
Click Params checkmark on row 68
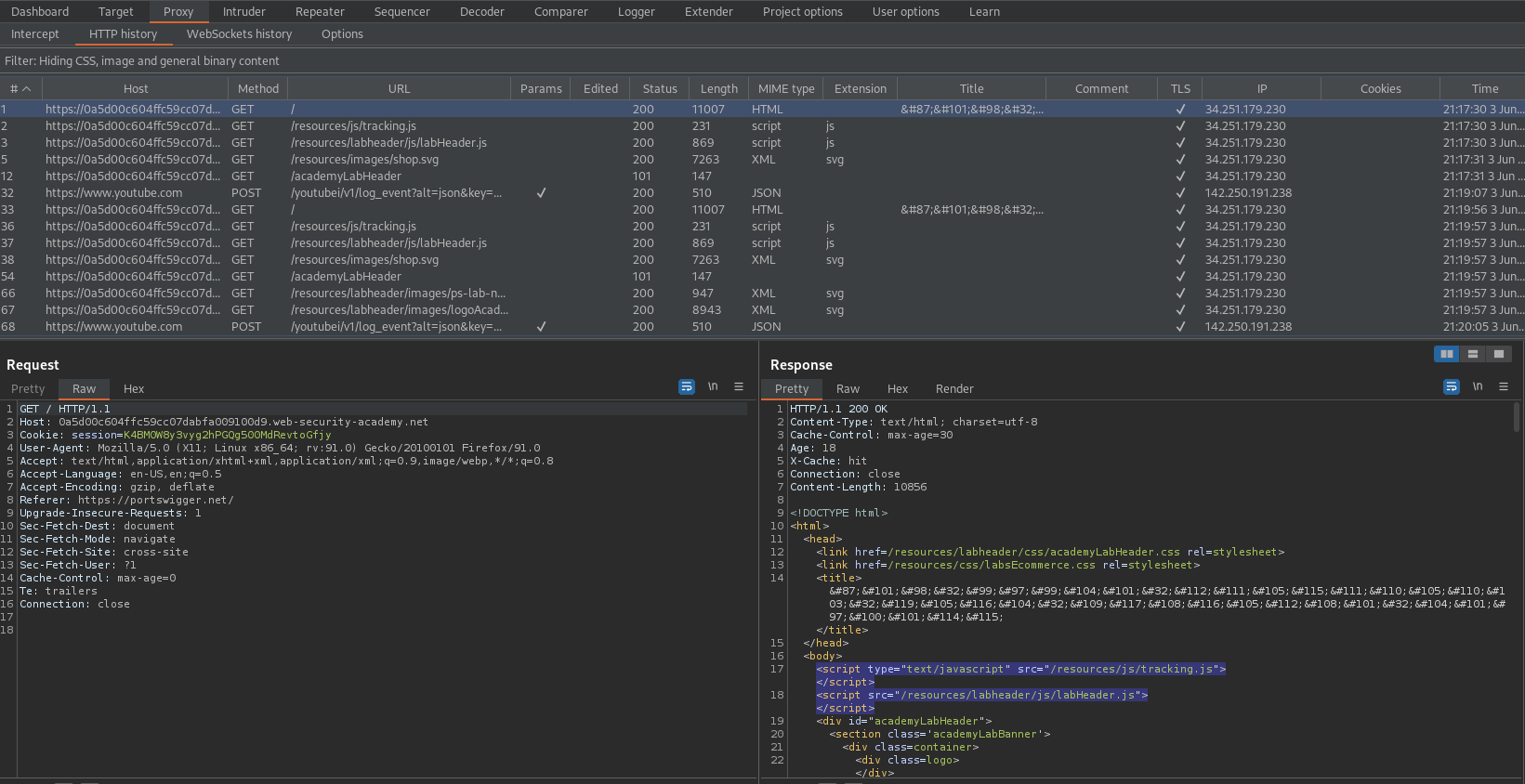click(x=541, y=327)
